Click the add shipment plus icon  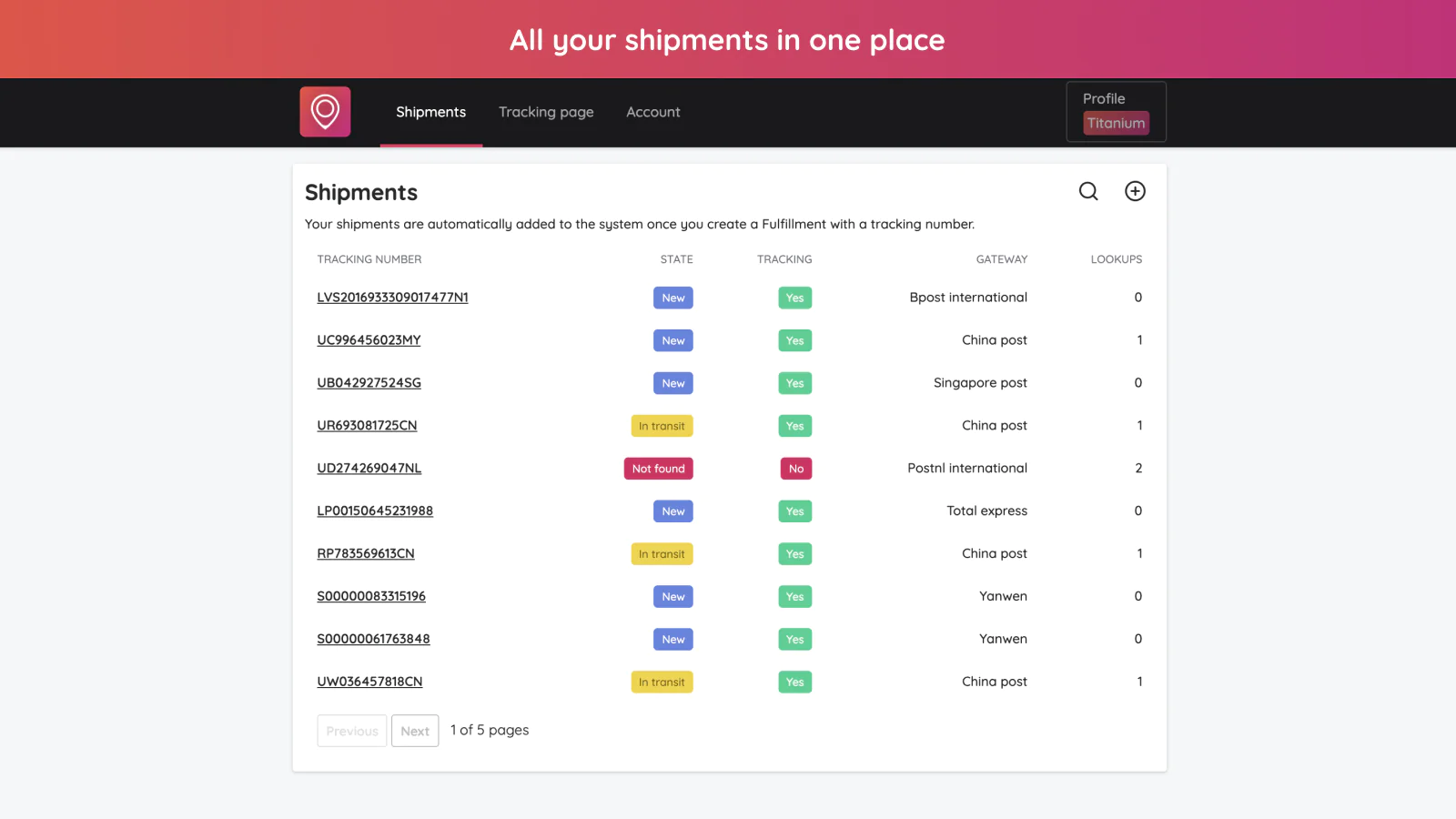click(x=1135, y=191)
